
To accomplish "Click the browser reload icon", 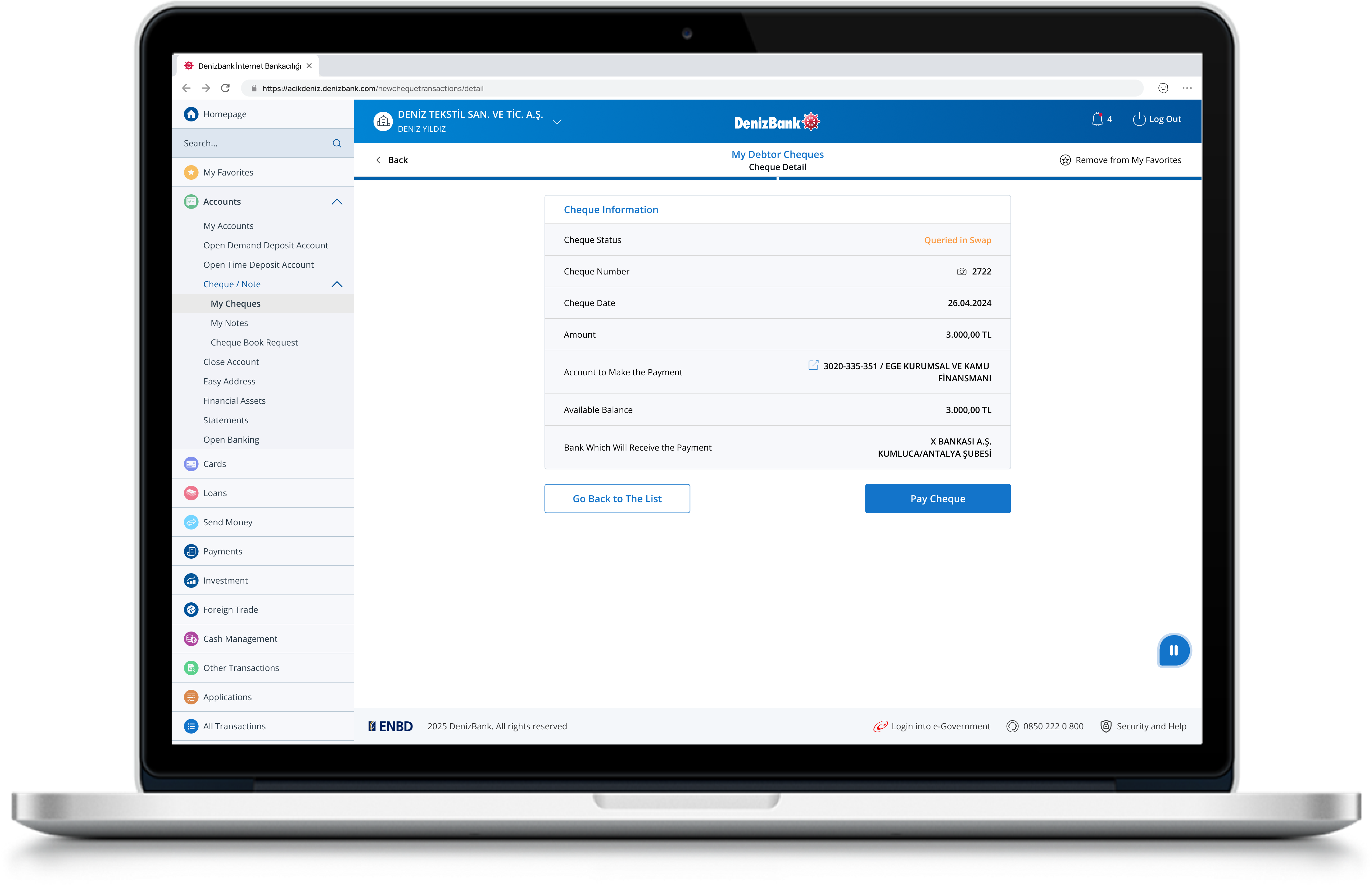I will pos(225,88).
